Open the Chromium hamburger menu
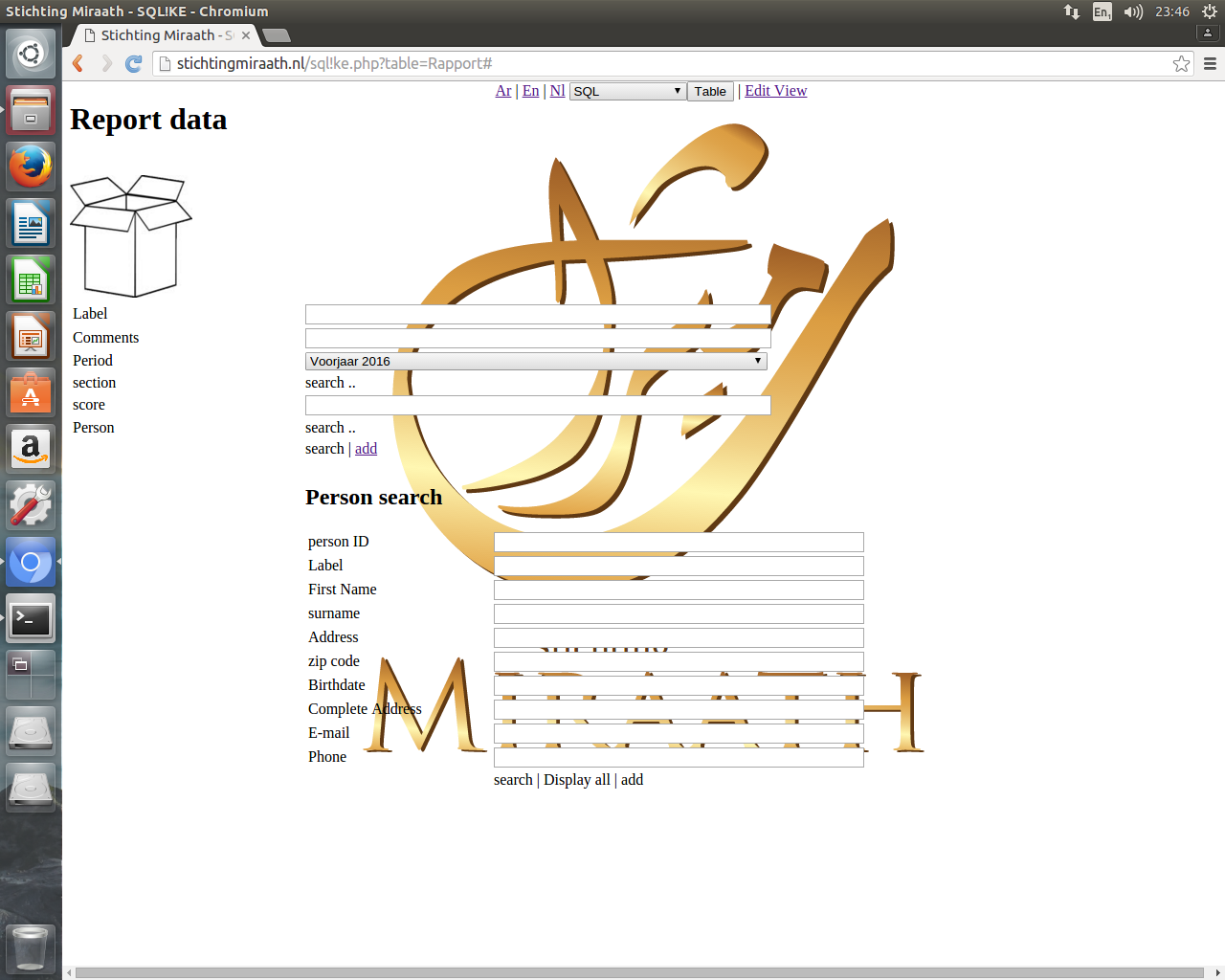The width and height of the screenshot is (1225, 980). (x=1209, y=64)
